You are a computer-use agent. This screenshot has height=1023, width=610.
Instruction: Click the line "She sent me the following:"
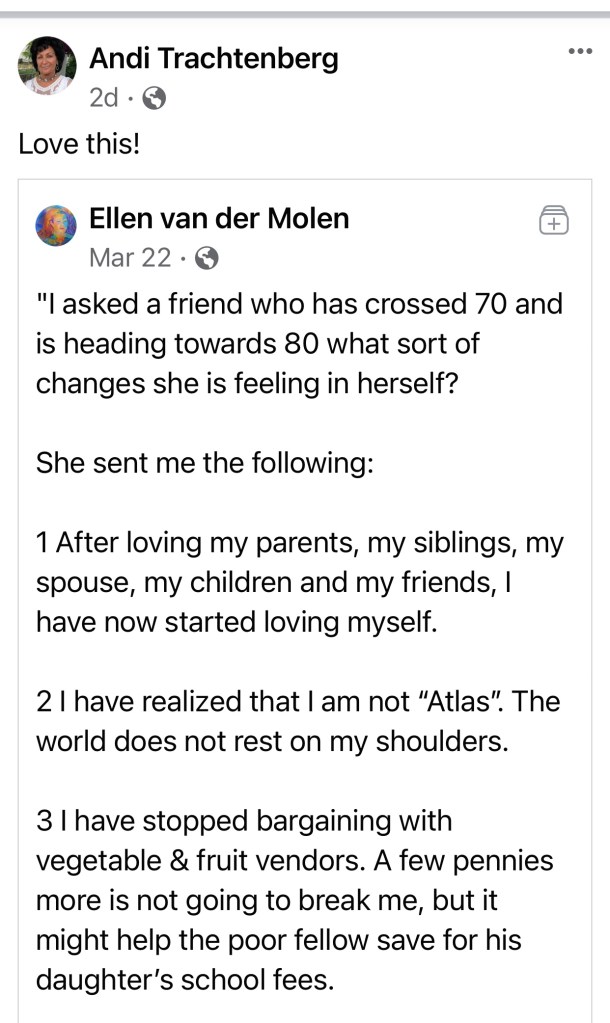pos(204,464)
